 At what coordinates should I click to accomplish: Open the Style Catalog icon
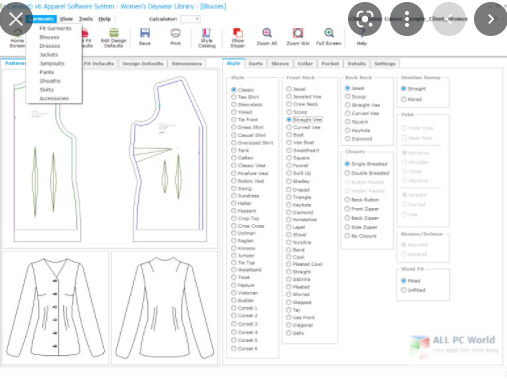206,33
